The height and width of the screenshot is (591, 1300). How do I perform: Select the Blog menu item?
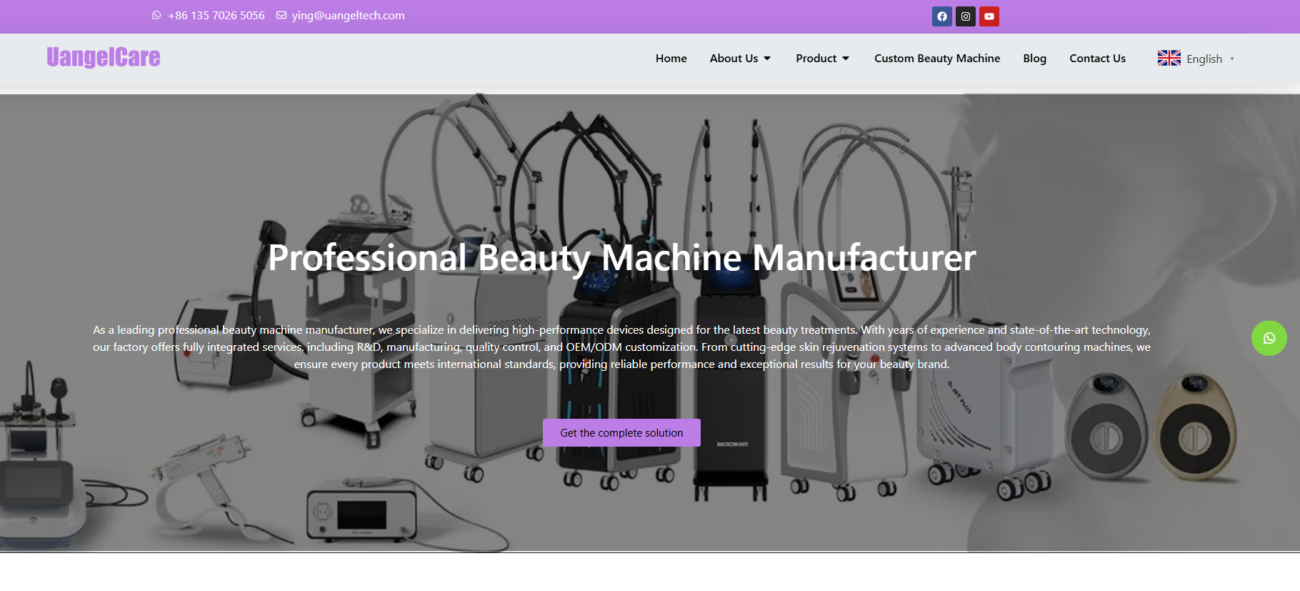pos(1034,58)
